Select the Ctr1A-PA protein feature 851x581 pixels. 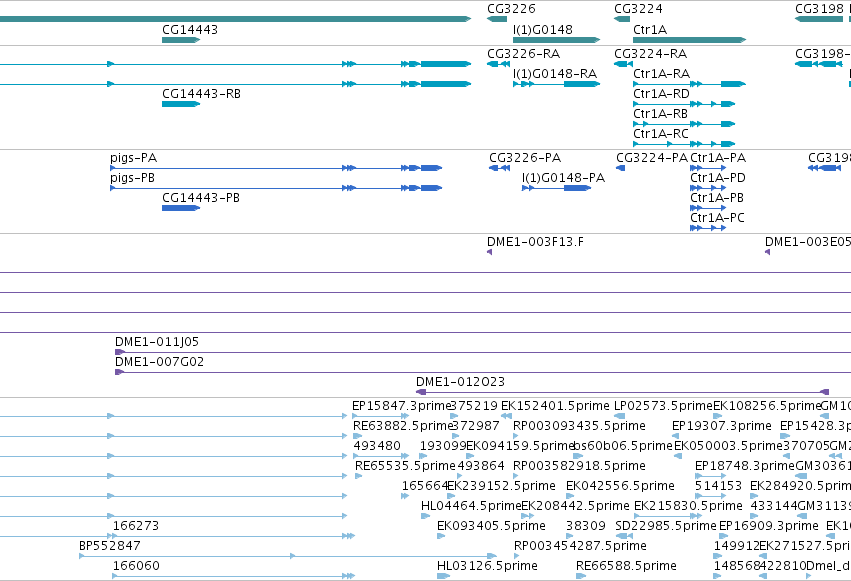[708, 168]
